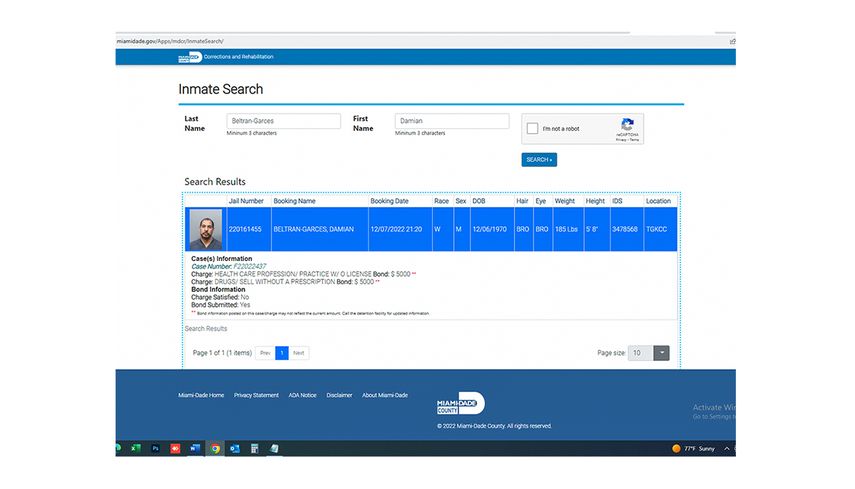Open Word from the taskbar

(x=195, y=448)
